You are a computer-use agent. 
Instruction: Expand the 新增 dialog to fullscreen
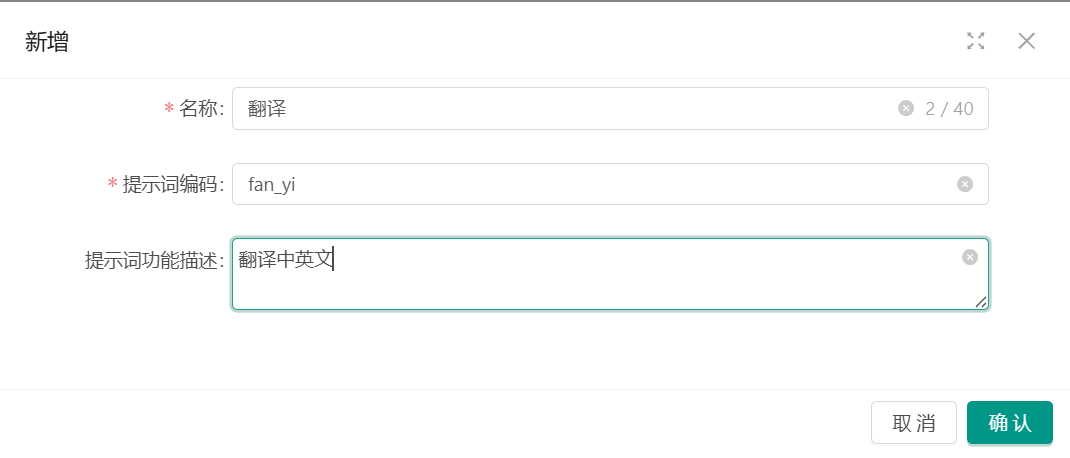[976, 41]
